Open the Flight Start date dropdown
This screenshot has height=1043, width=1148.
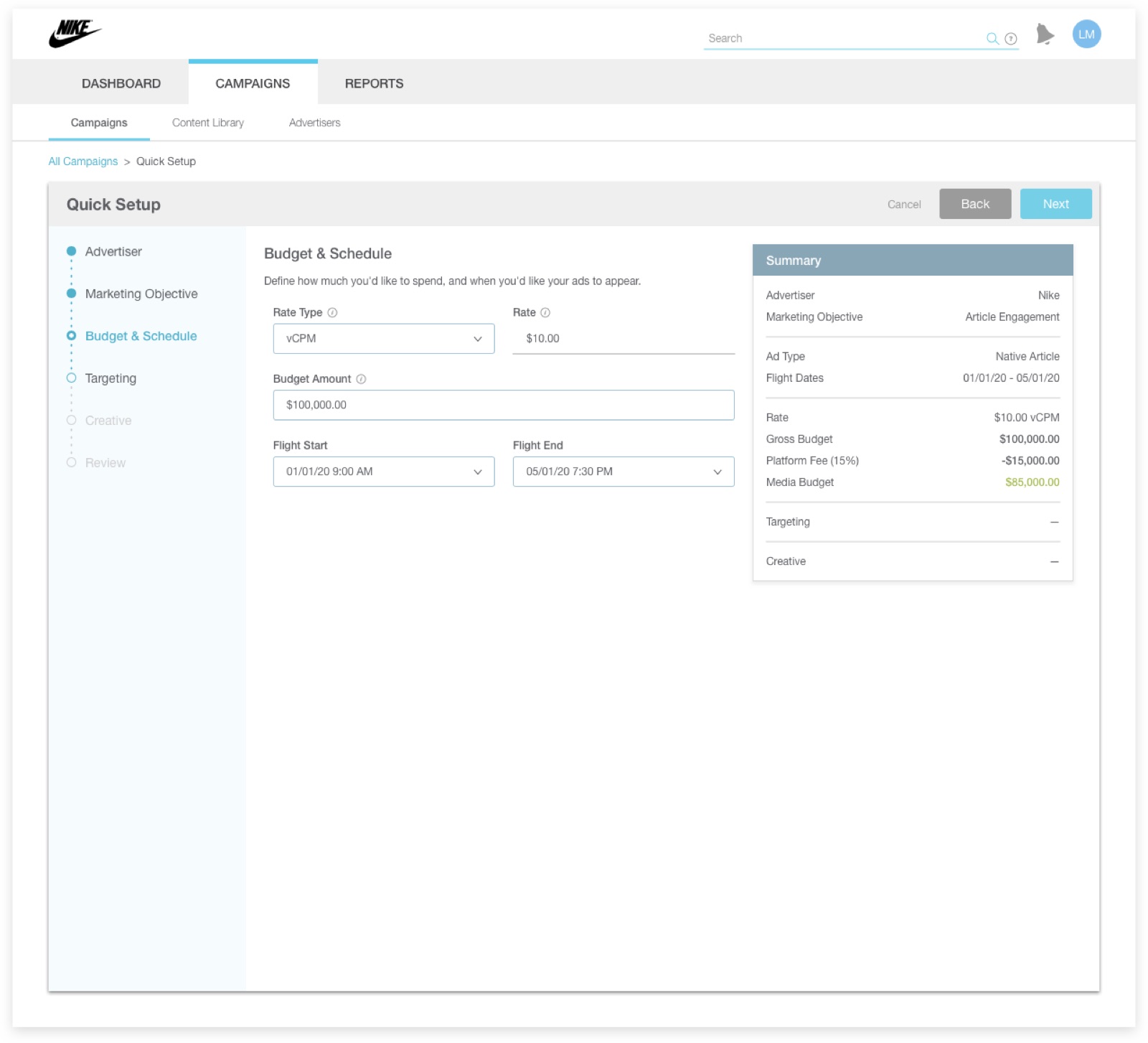pyautogui.click(x=383, y=472)
